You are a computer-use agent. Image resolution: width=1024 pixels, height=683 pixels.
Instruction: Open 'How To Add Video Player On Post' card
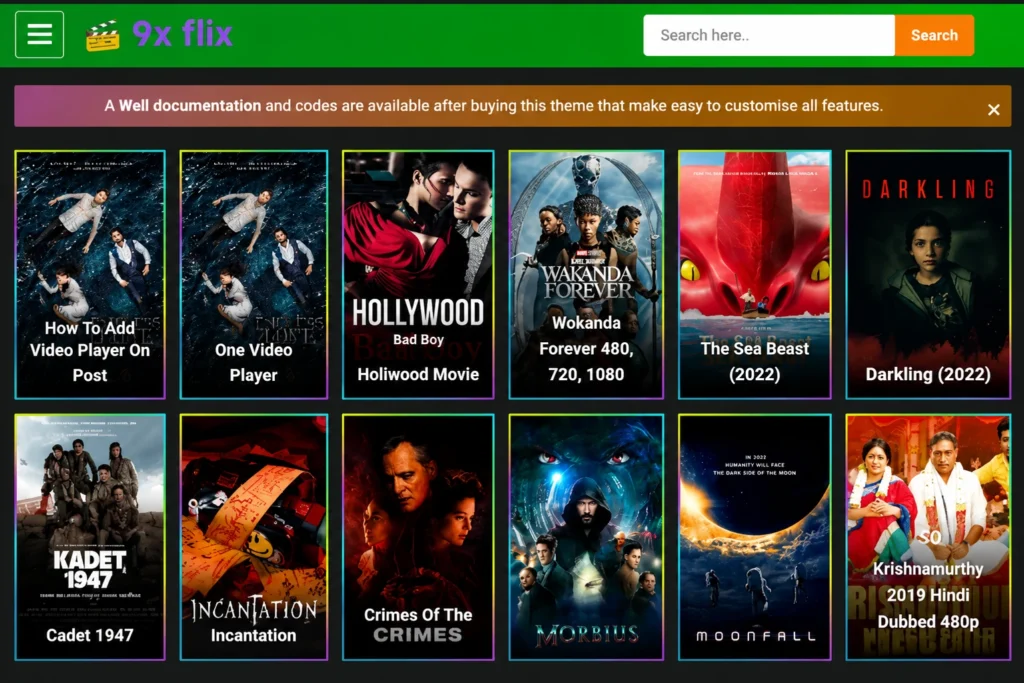pyautogui.click(x=90, y=274)
